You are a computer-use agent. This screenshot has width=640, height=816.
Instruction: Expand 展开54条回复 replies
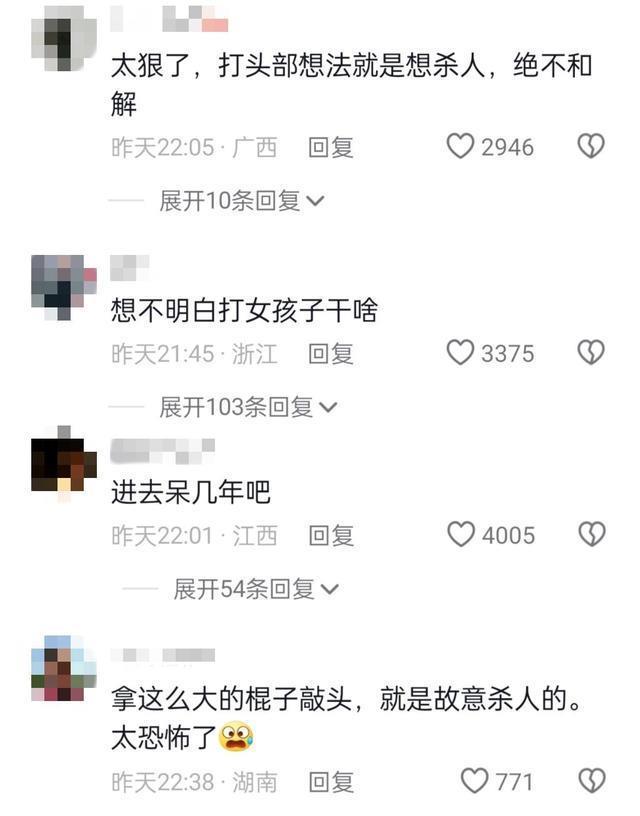point(256,589)
